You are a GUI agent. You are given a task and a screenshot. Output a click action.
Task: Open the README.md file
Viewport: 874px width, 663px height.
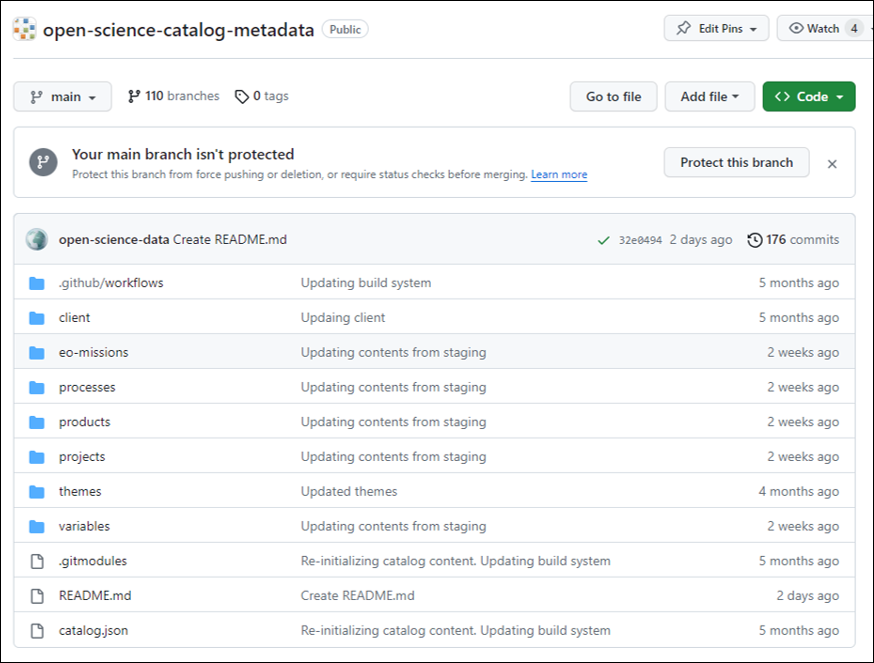95,596
